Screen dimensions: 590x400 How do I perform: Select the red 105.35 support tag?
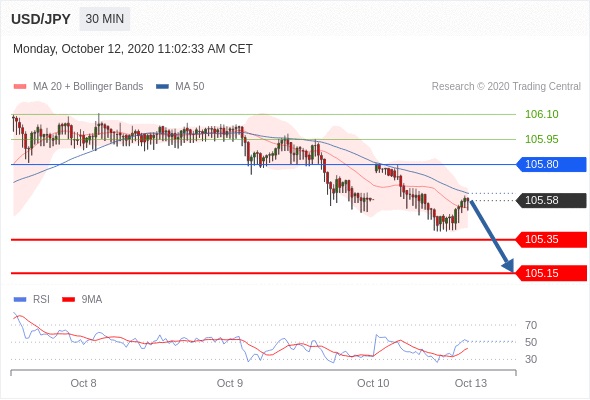[x=552, y=239]
